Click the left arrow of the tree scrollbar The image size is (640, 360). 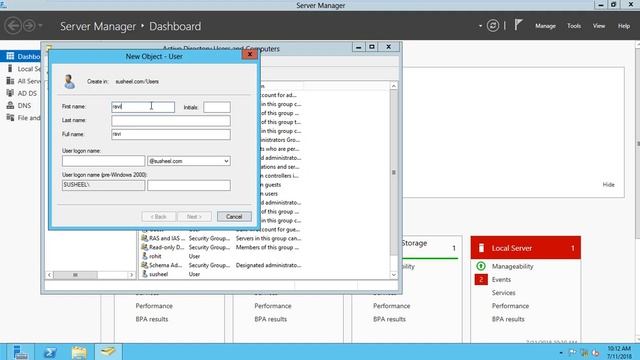pos(49,275)
